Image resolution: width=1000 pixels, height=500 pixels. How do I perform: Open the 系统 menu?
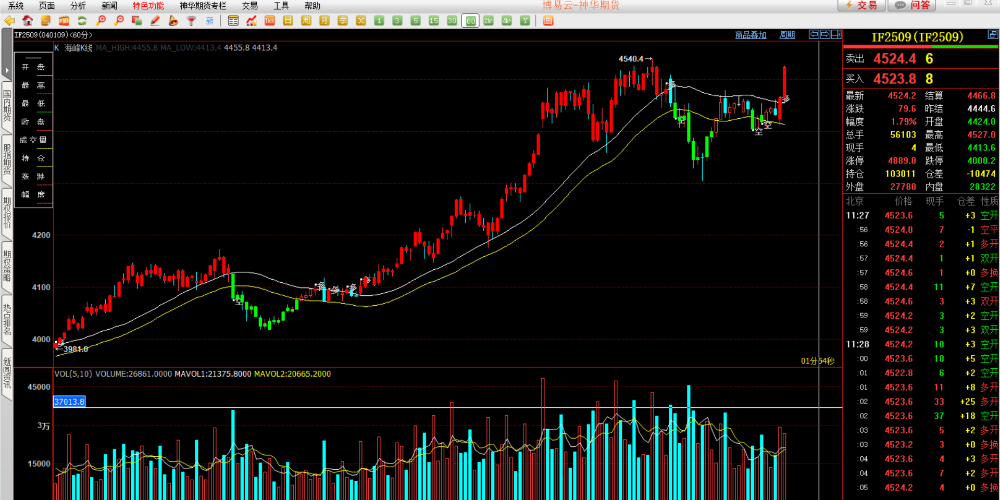[x=15, y=6]
